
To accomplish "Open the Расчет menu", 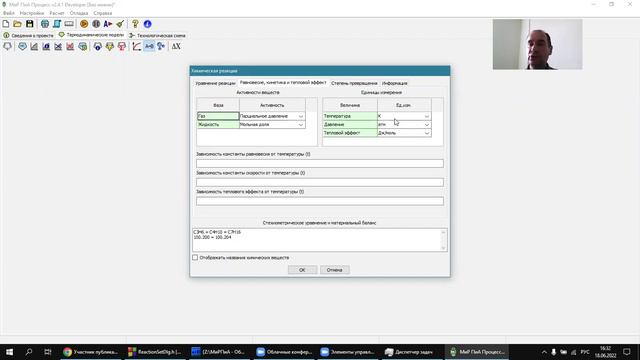I will click(57, 13).
